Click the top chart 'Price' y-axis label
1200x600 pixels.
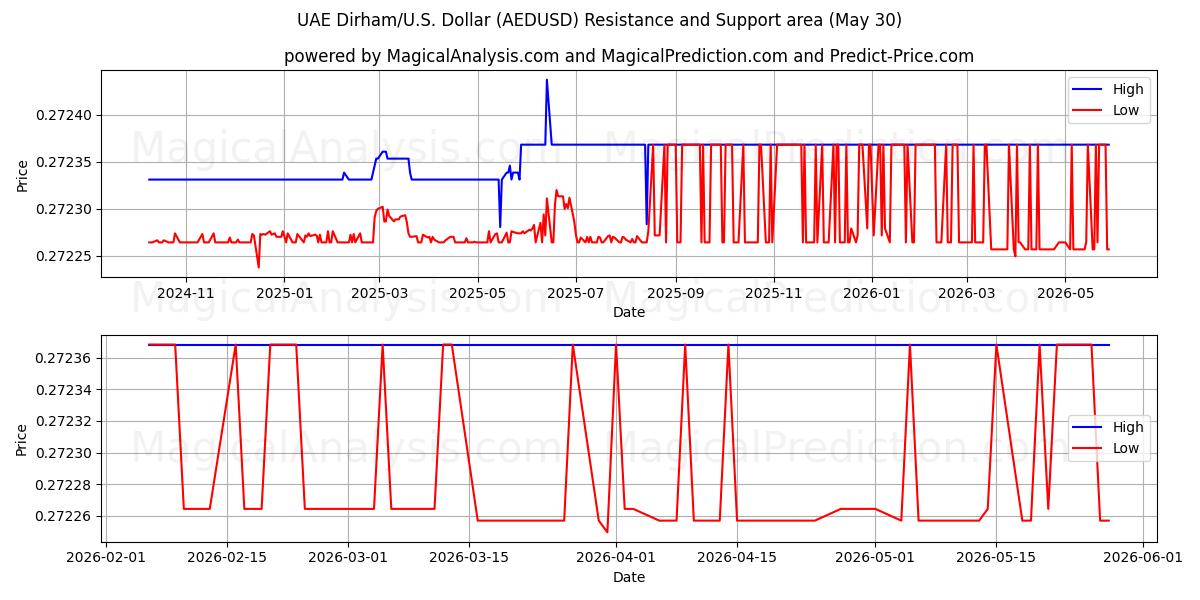(23, 174)
